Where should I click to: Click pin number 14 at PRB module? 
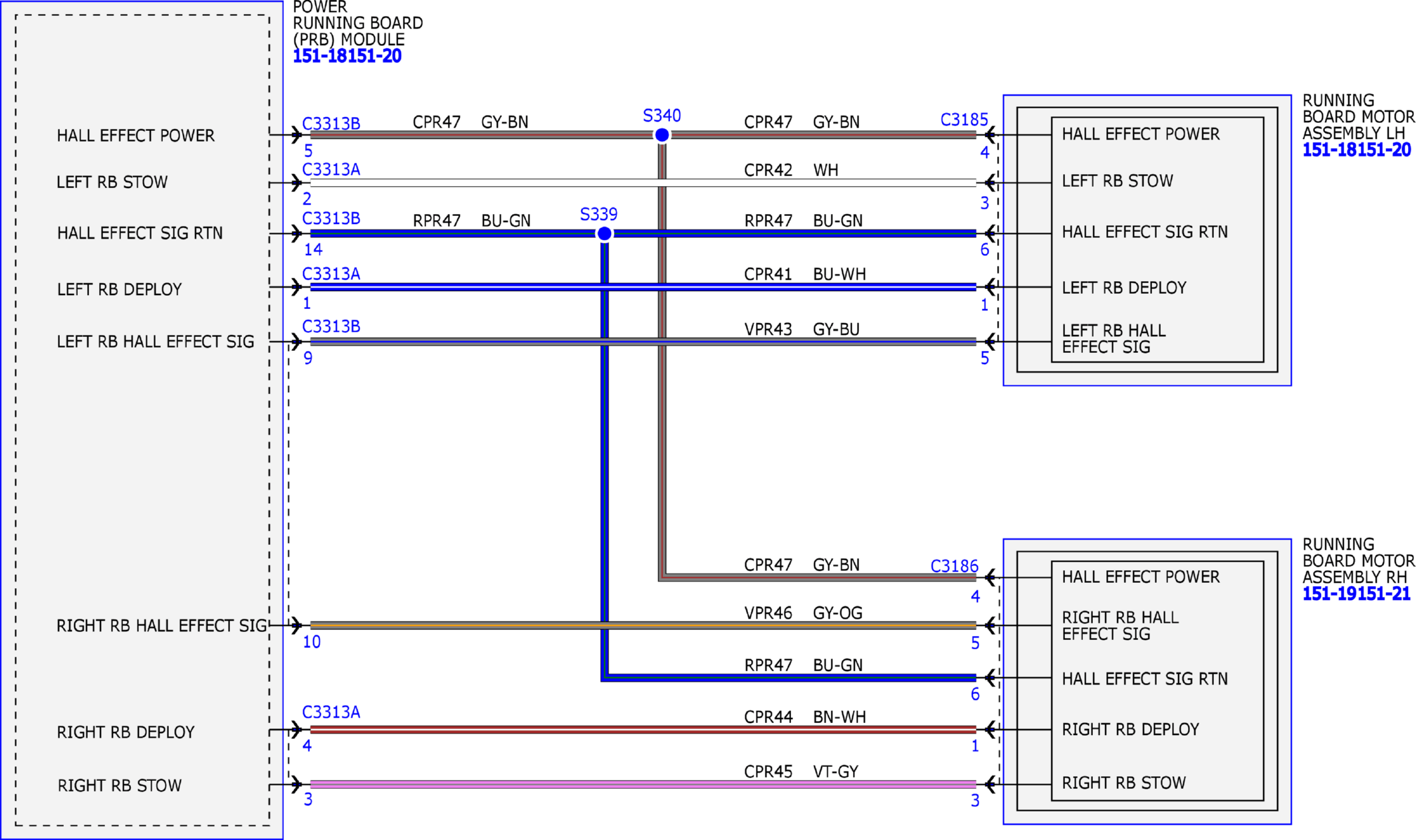coord(313,250)
